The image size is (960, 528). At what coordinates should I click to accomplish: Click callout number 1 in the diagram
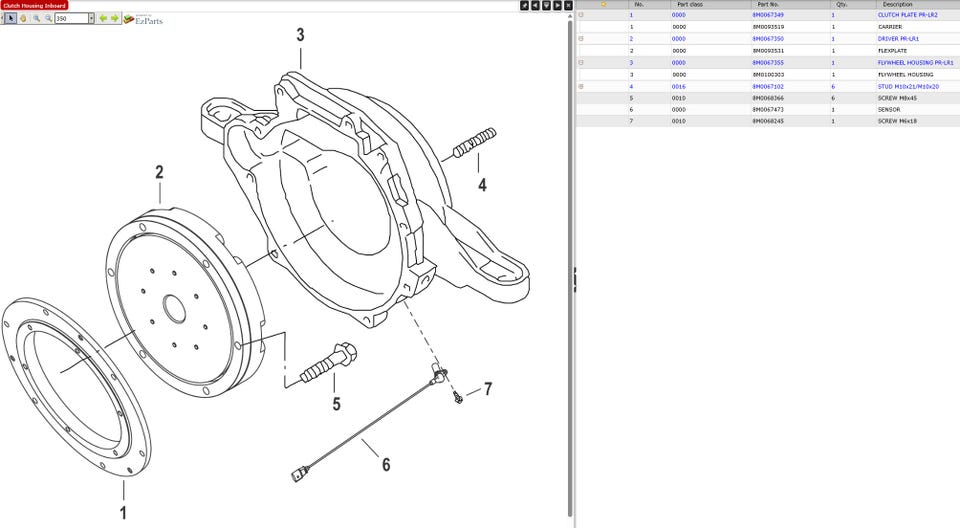click(x=123, y=513)
